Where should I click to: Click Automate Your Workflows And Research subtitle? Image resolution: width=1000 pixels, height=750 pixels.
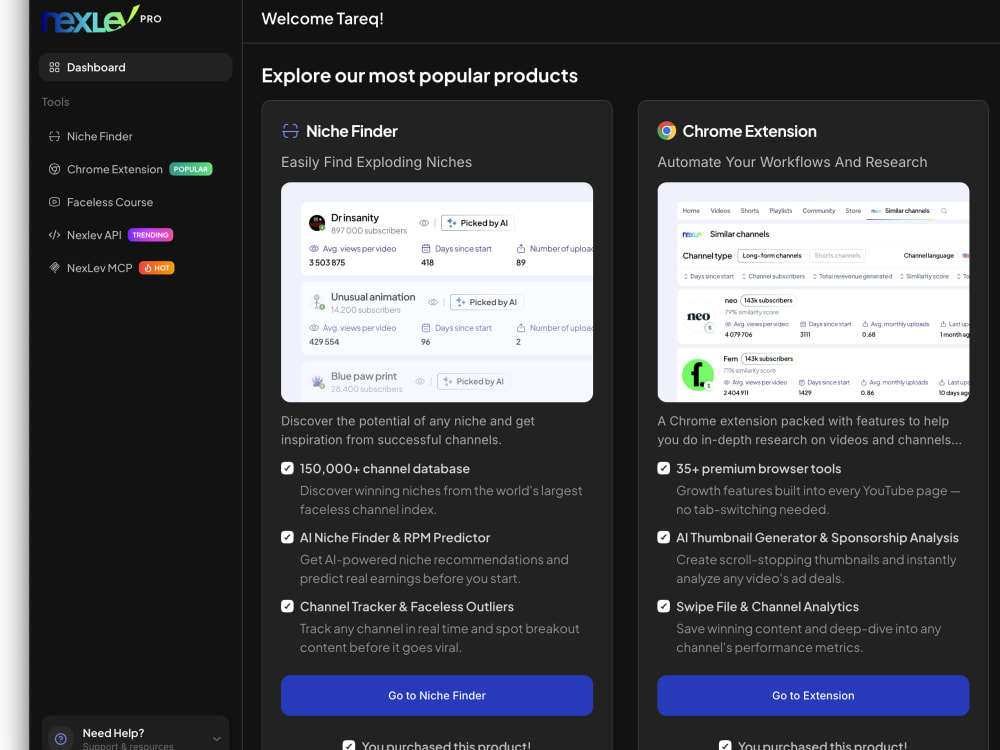point(792,162)
